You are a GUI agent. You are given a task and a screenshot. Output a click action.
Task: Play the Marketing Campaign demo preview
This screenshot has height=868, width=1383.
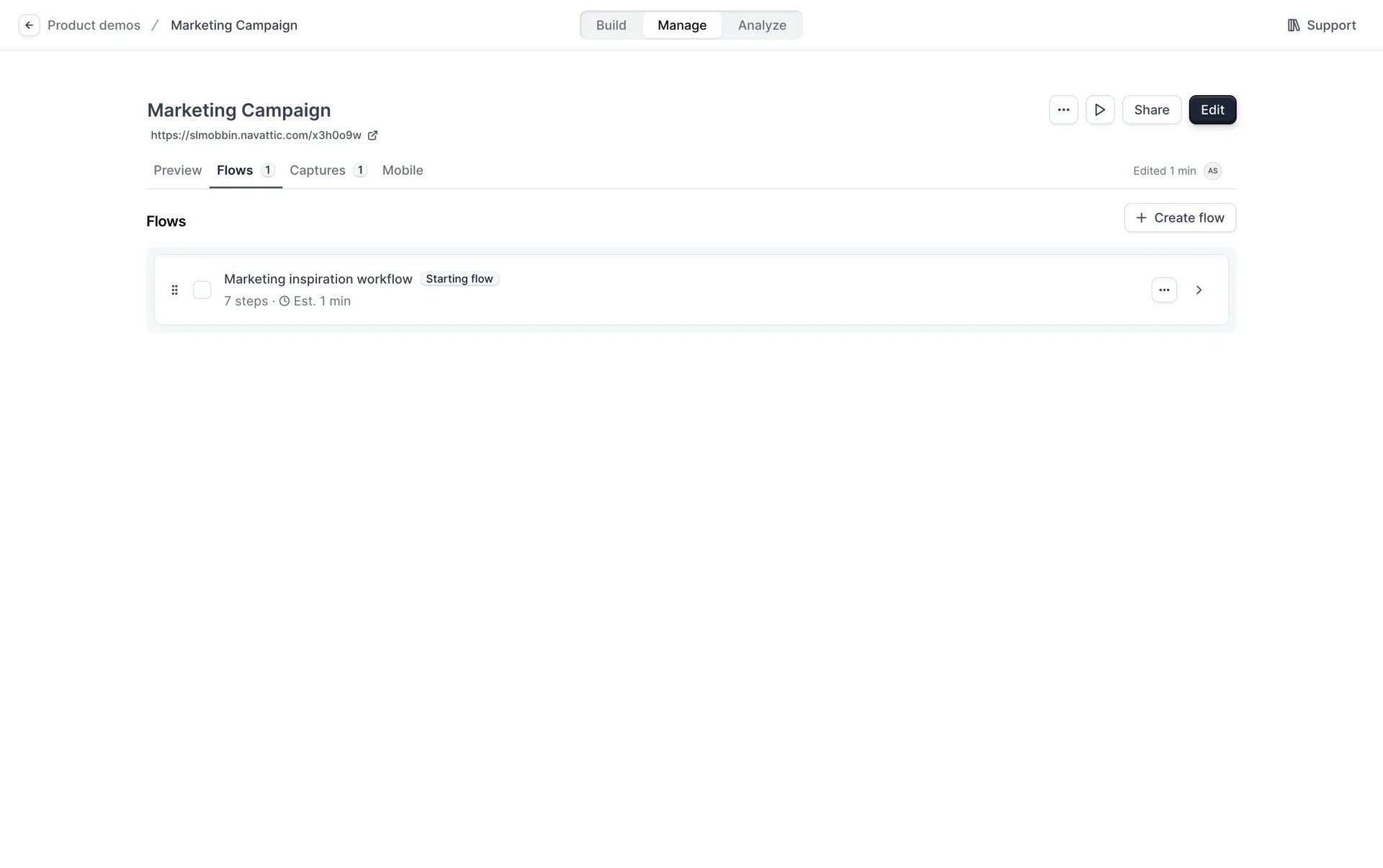[x=1100, y=110]
